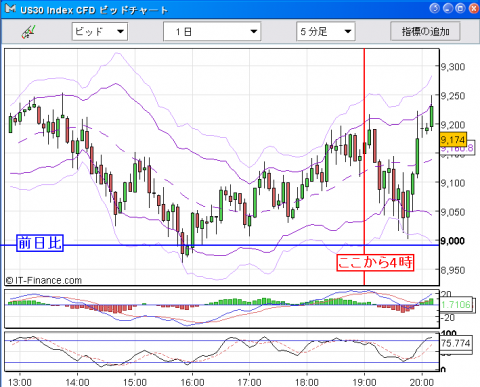
Task: Open the 5分足 timeframe dropdown
Action: pyautogui.click(x=326, y=32)
